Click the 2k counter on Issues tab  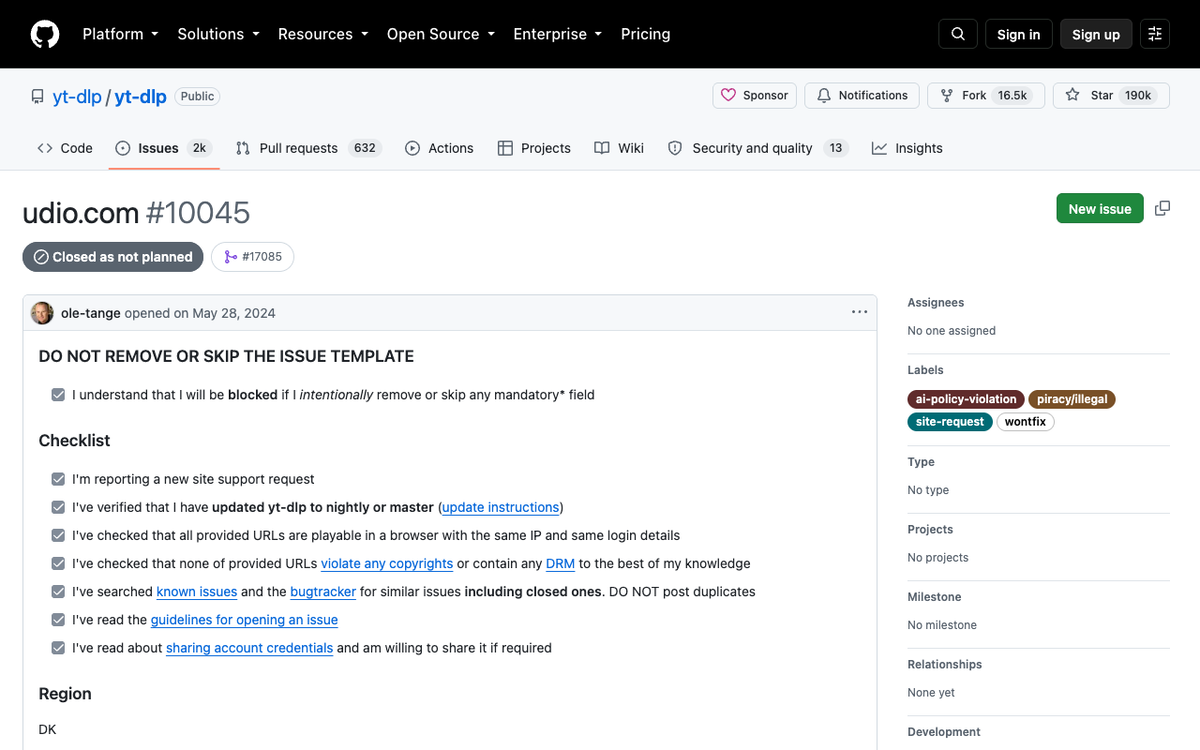coord(199,148)
